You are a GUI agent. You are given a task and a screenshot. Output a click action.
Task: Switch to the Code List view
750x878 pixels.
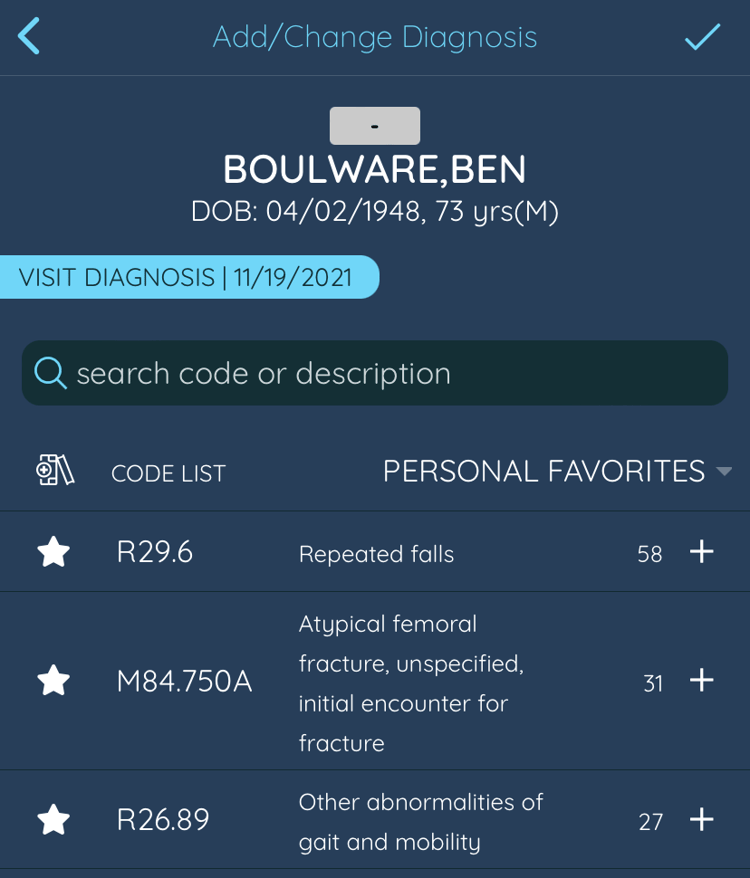168,473
